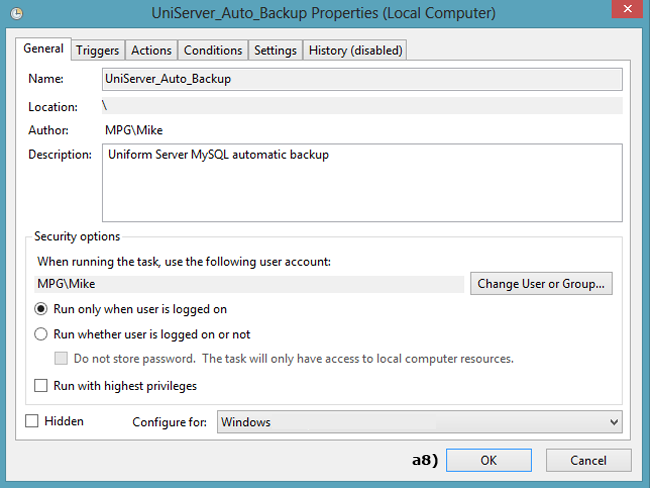Select Run only when user is logged on
The width and height of the screenshot is (650, 488).
(x=42, y=310)
